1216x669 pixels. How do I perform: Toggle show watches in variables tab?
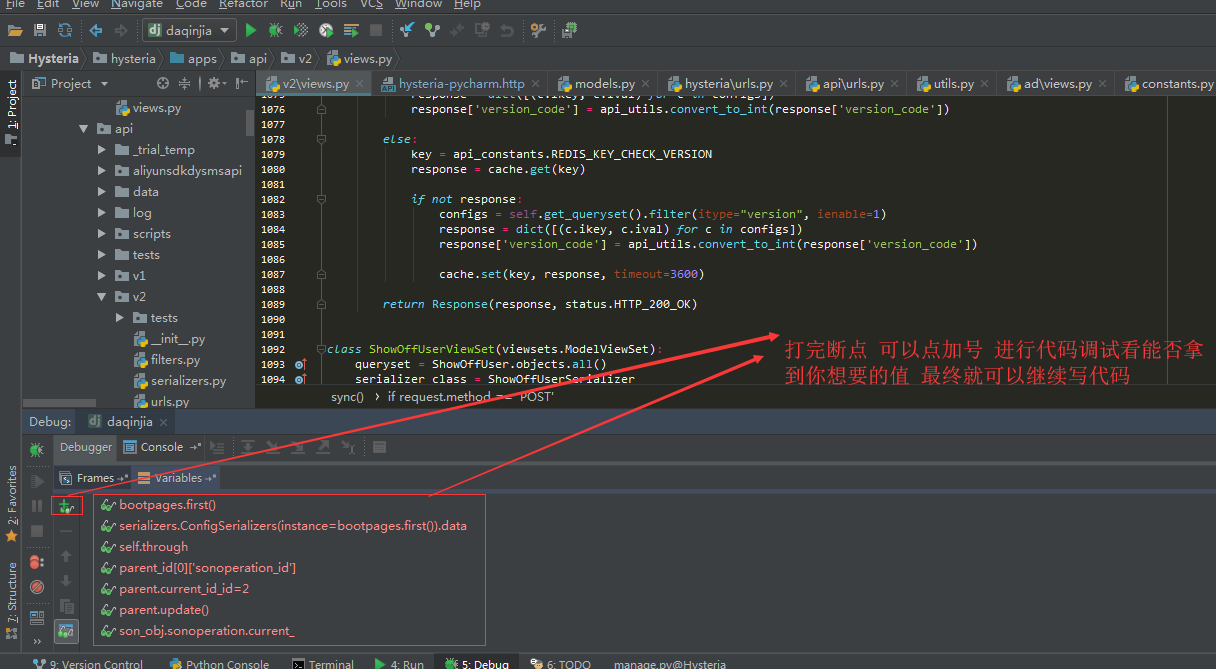coord(66,631)
